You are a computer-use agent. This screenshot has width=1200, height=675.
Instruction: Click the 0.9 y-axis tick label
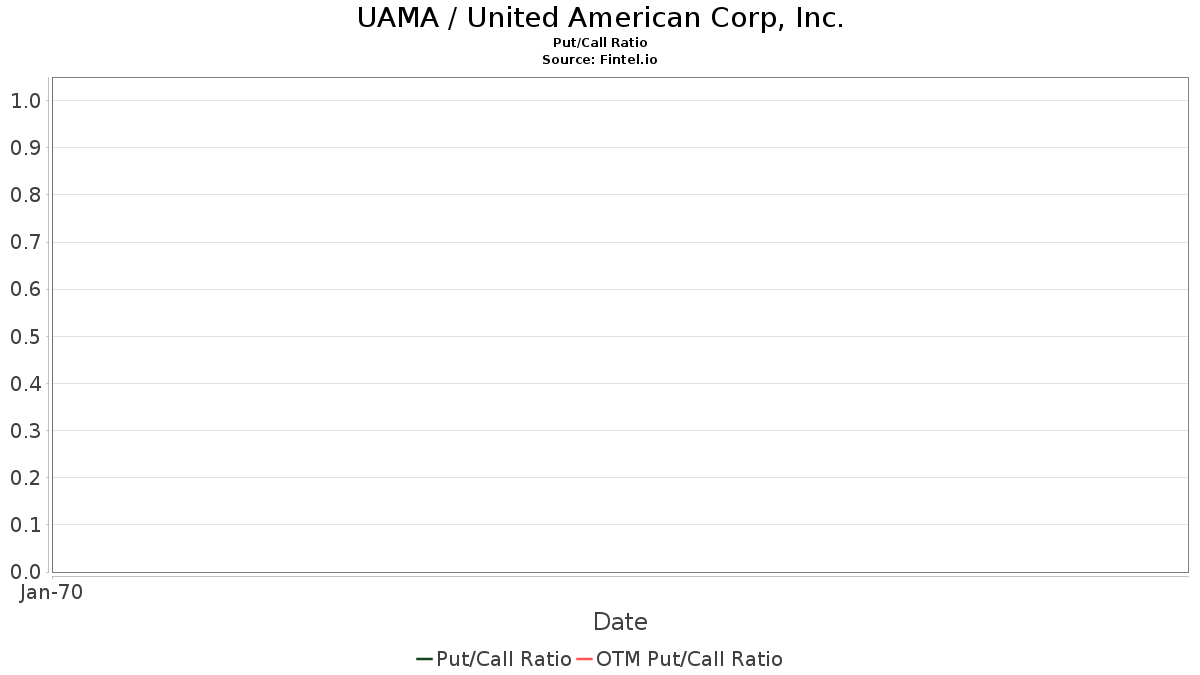pos(25,148)
